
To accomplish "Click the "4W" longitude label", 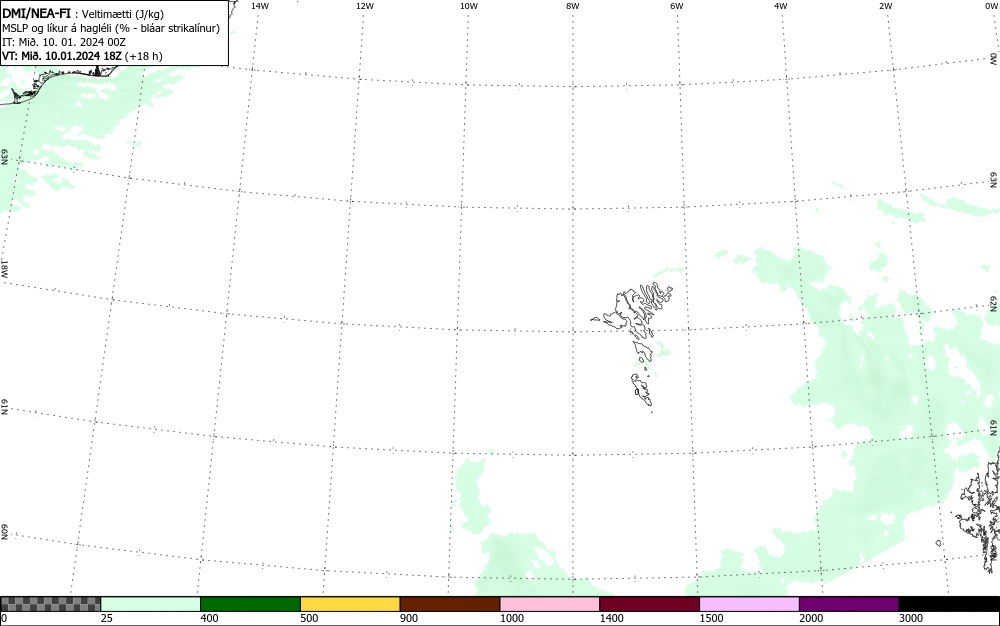I will [781, 6].
